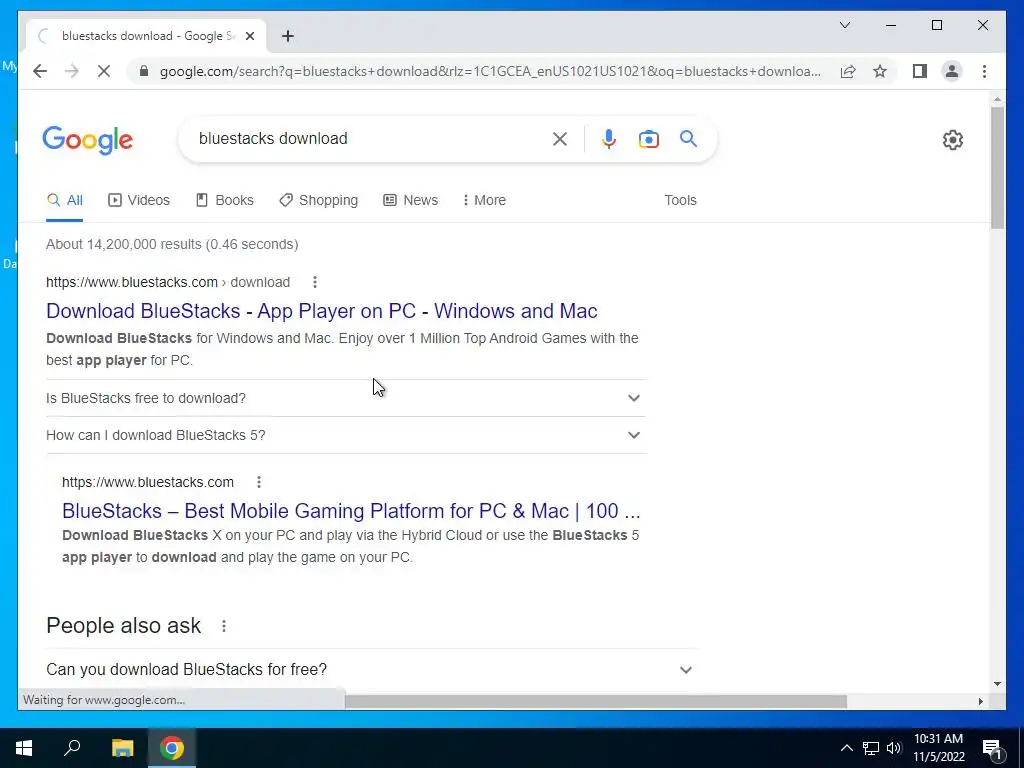The width and height of the screenshot is (1024, 768).
Task: Switch to Videos results tab
Action: point(139,200)
